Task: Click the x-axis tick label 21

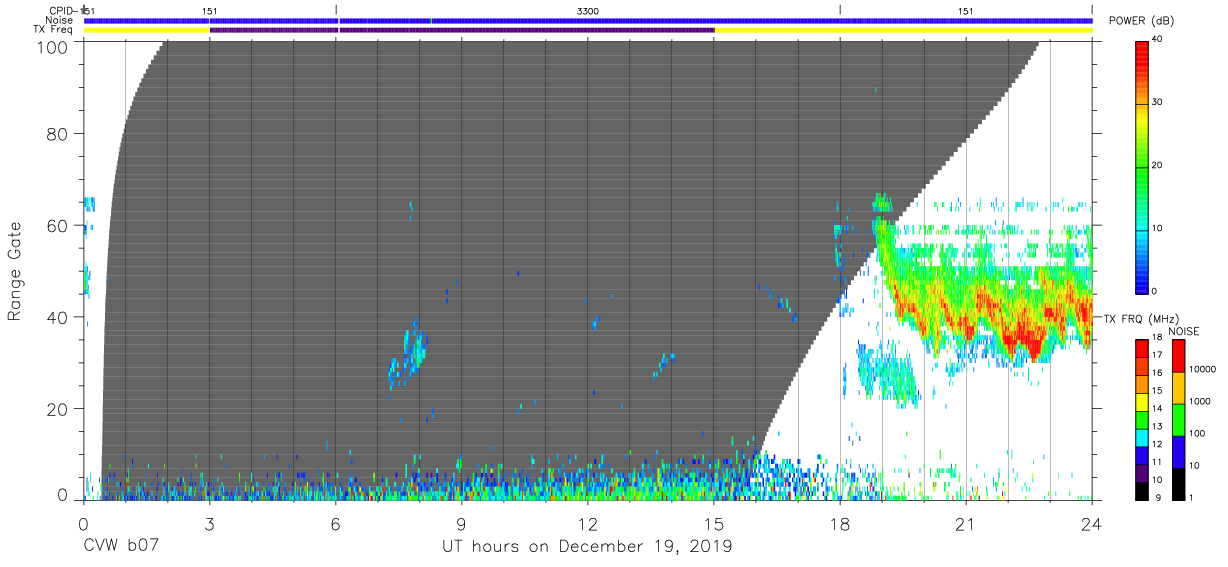Action: pos(966,523)
